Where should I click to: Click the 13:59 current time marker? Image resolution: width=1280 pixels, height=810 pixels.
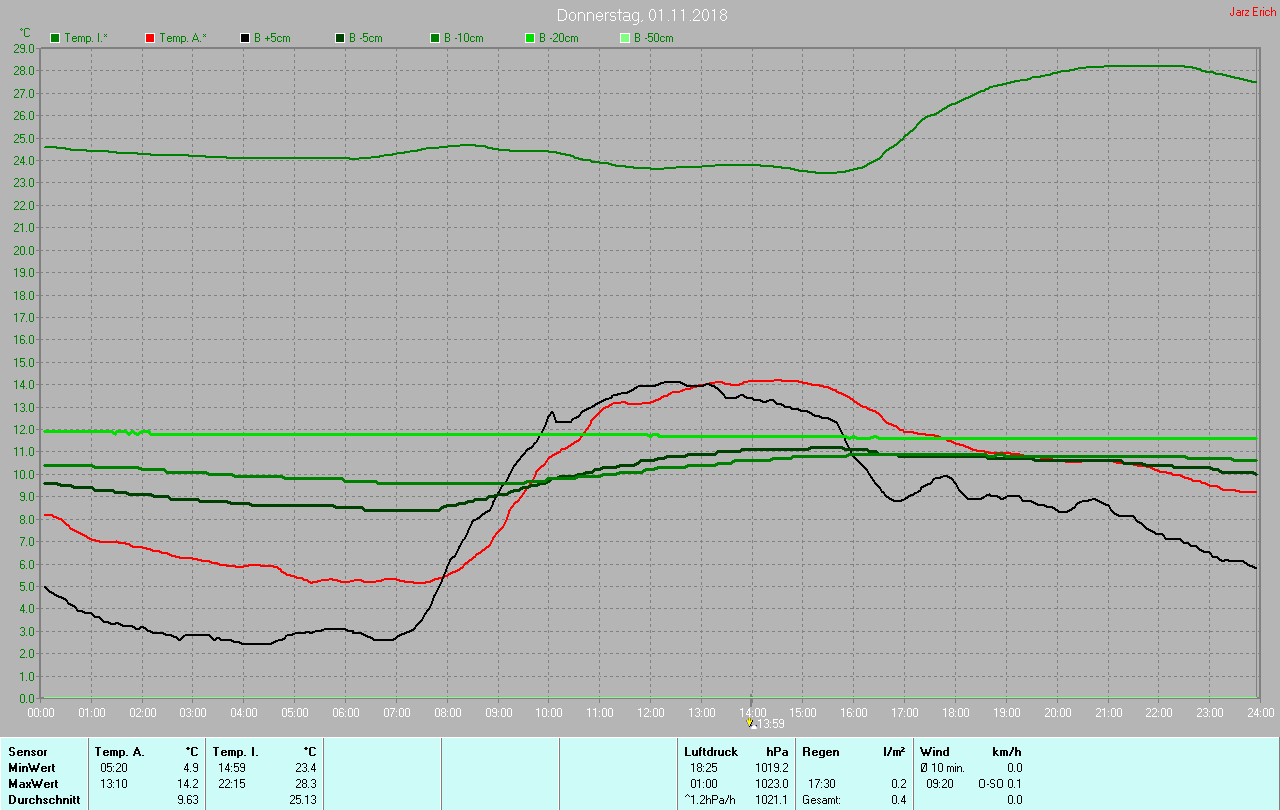770,723
